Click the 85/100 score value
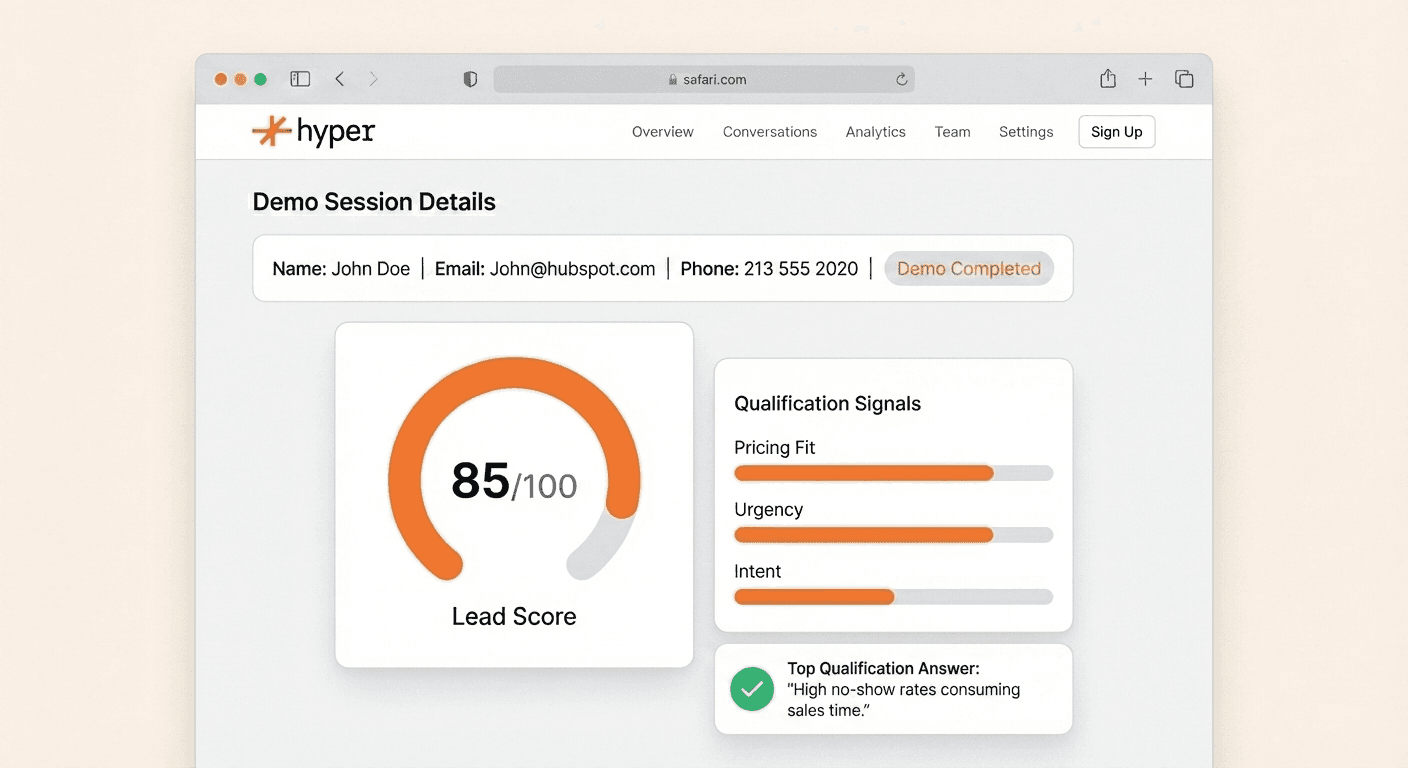This screenshot has height=768, width=1408. tap(514, 482)
